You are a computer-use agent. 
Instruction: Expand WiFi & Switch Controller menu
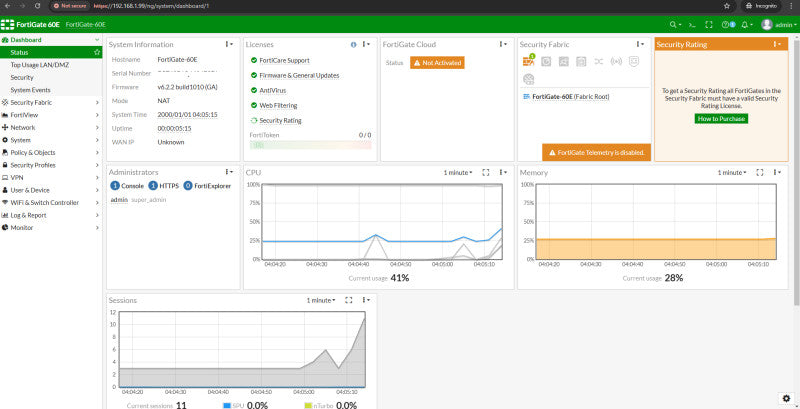(x=51, y=202)
